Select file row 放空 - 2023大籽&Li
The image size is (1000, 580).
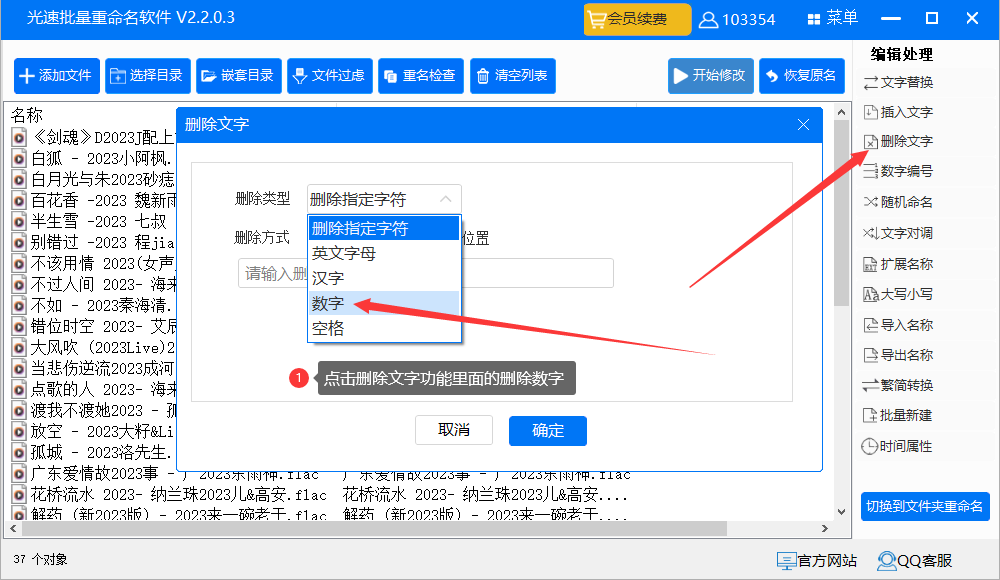coord(94,431)
